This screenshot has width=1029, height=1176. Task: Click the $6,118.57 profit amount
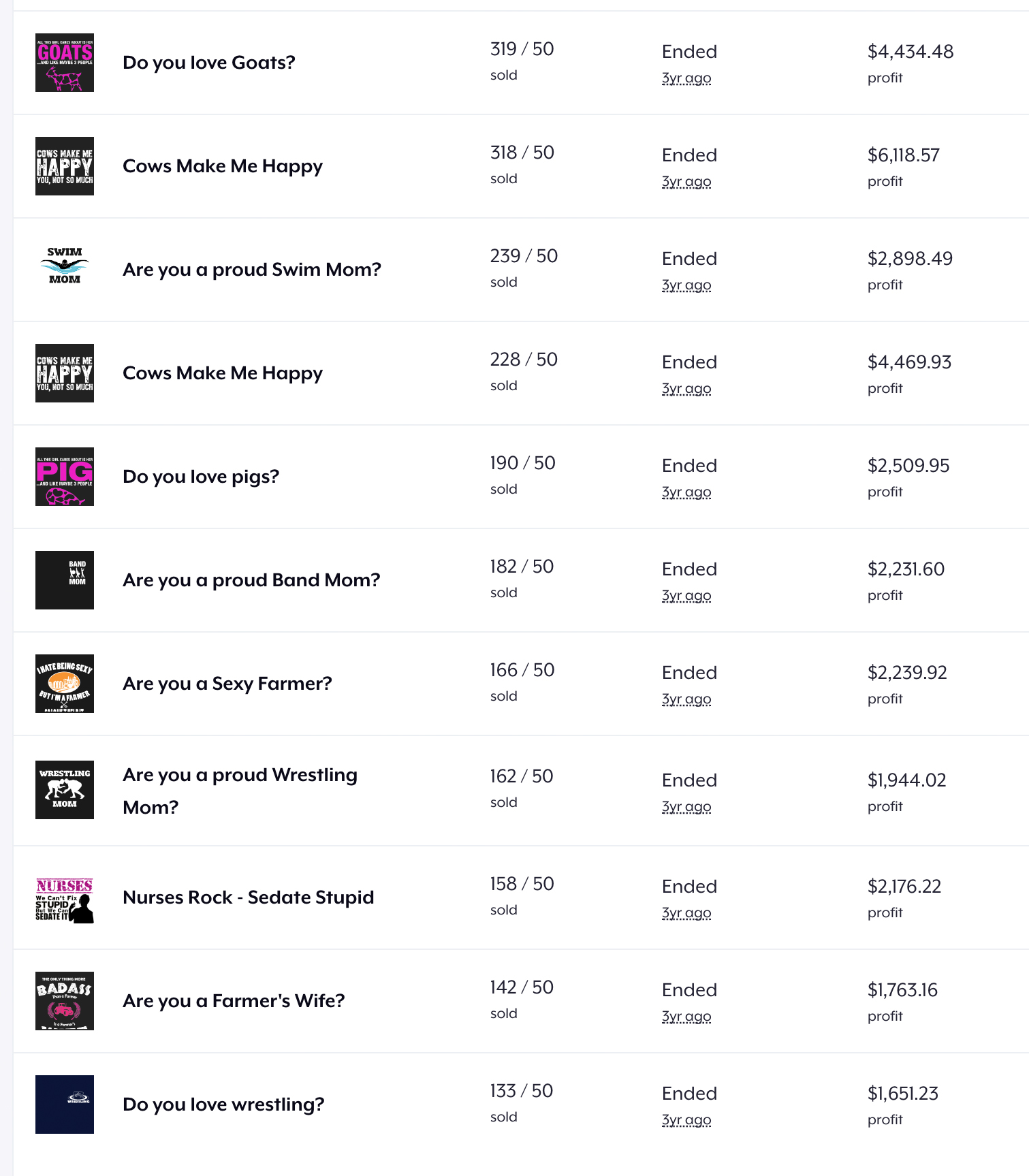[903, 155]
